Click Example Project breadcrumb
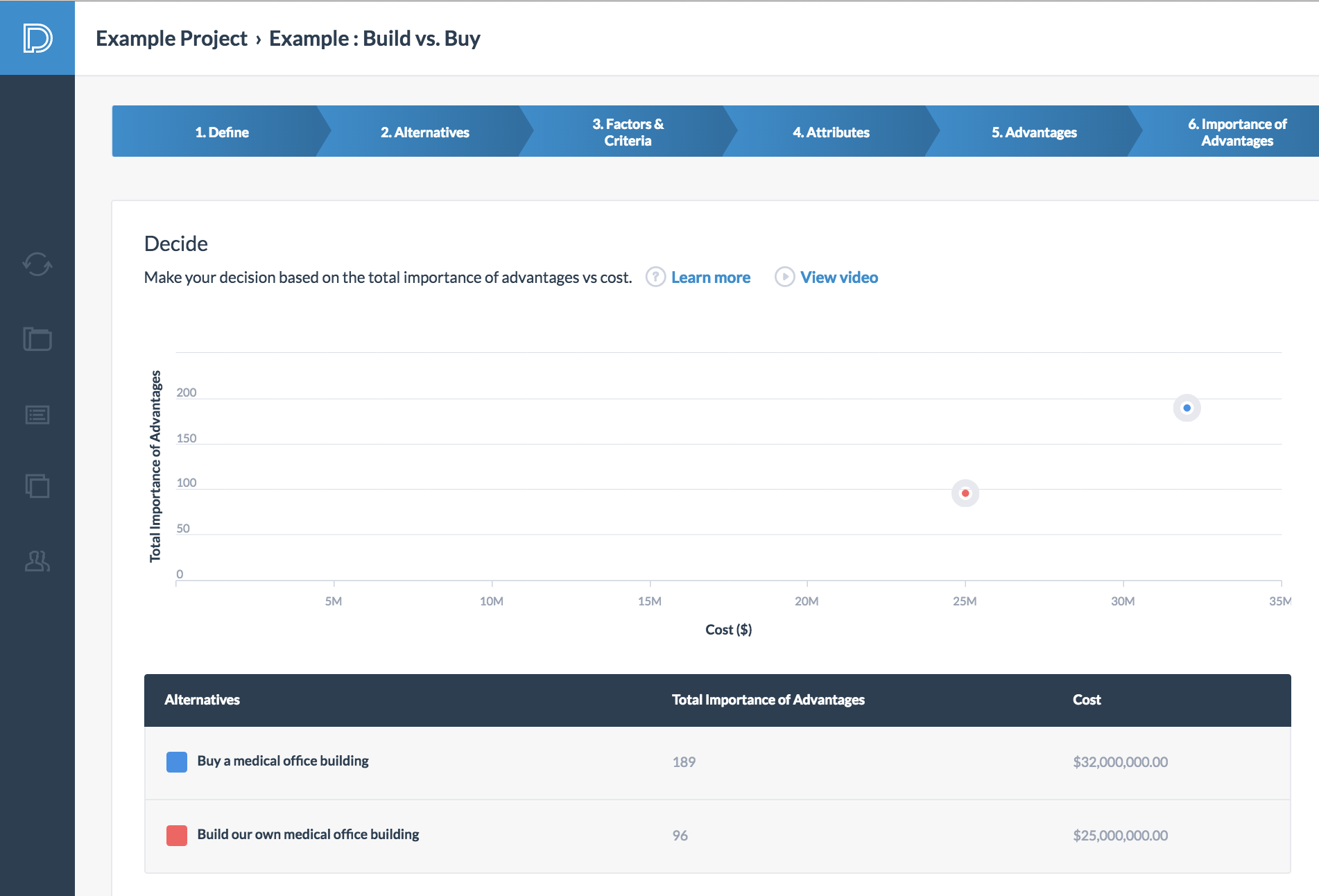 click(171, 38)
